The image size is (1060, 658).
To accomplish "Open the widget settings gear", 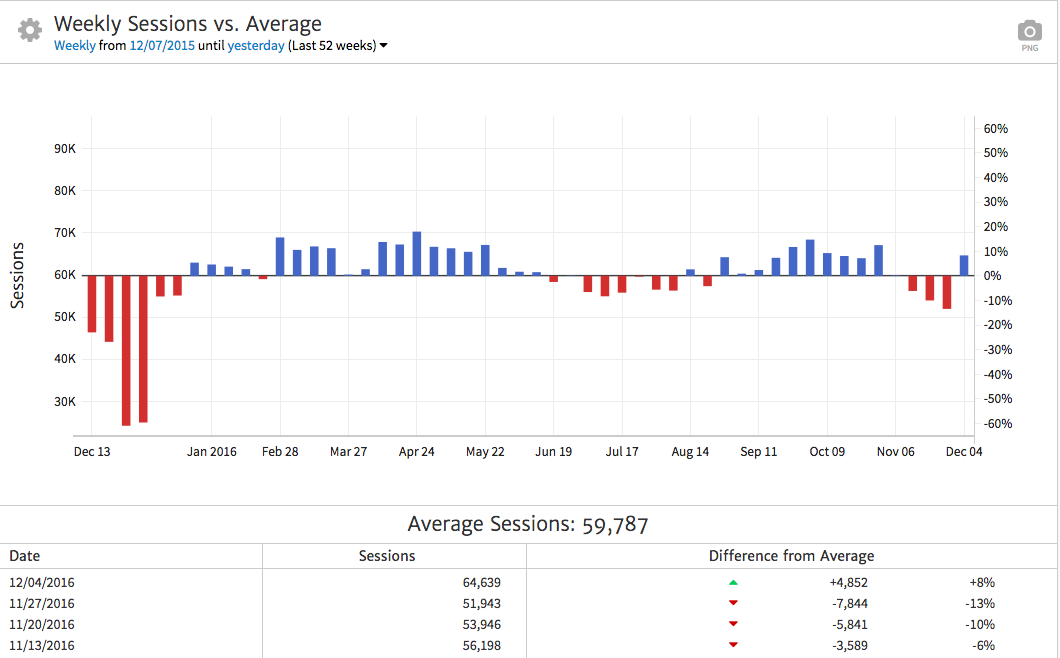I will coord(28,29).
